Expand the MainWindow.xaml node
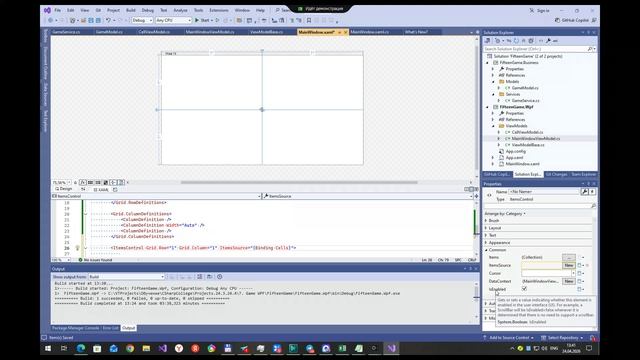Image resolution: width=640 pixels, height=360 pixels. [x=493, y=164]
